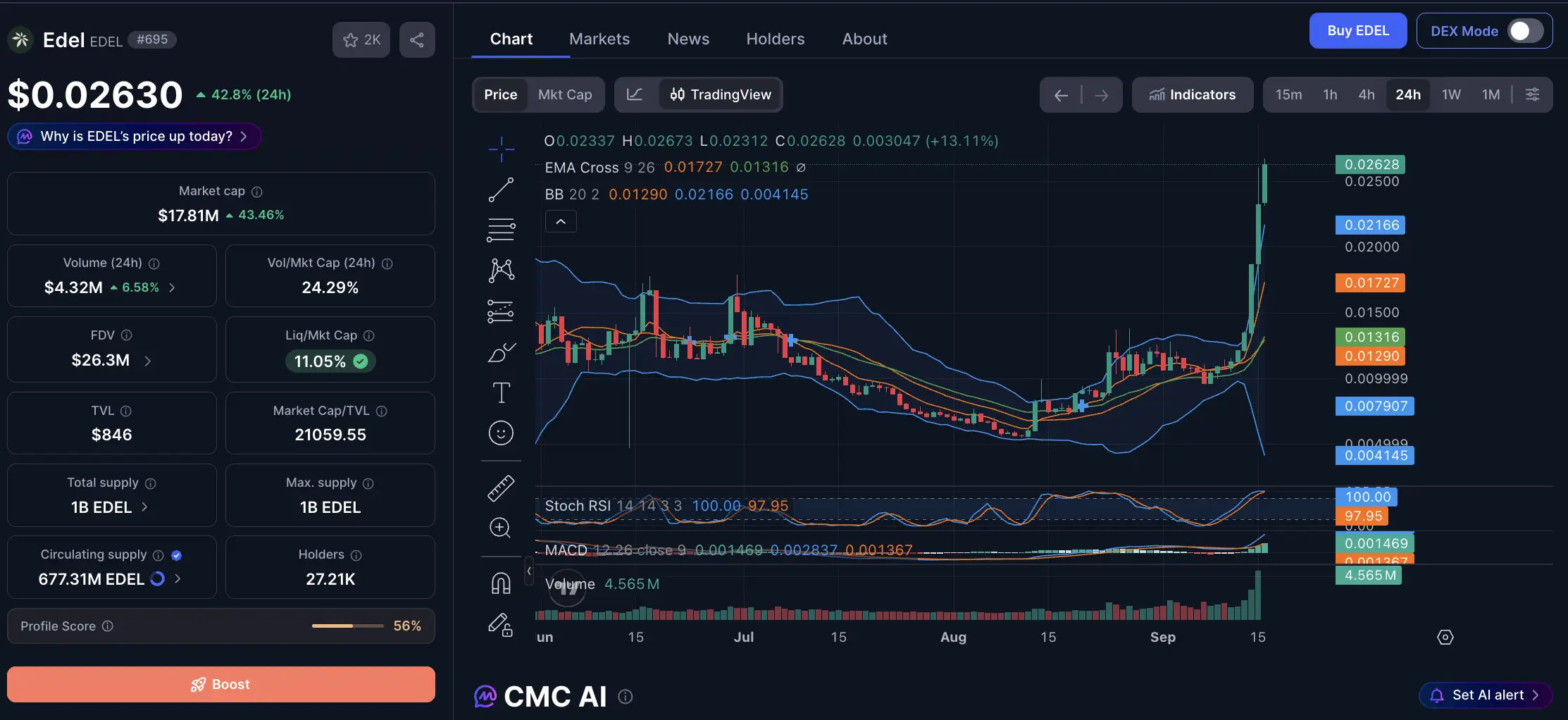Viewport: 1568px width, 720px height.
Task: Set chart interval to 1M
Action: (x=1491, y=94)
